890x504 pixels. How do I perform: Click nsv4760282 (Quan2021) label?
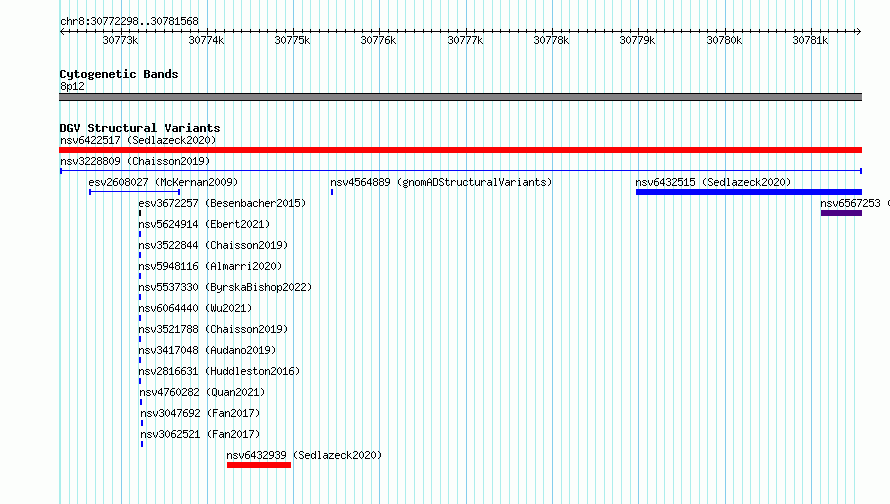[x=202, y=392]
